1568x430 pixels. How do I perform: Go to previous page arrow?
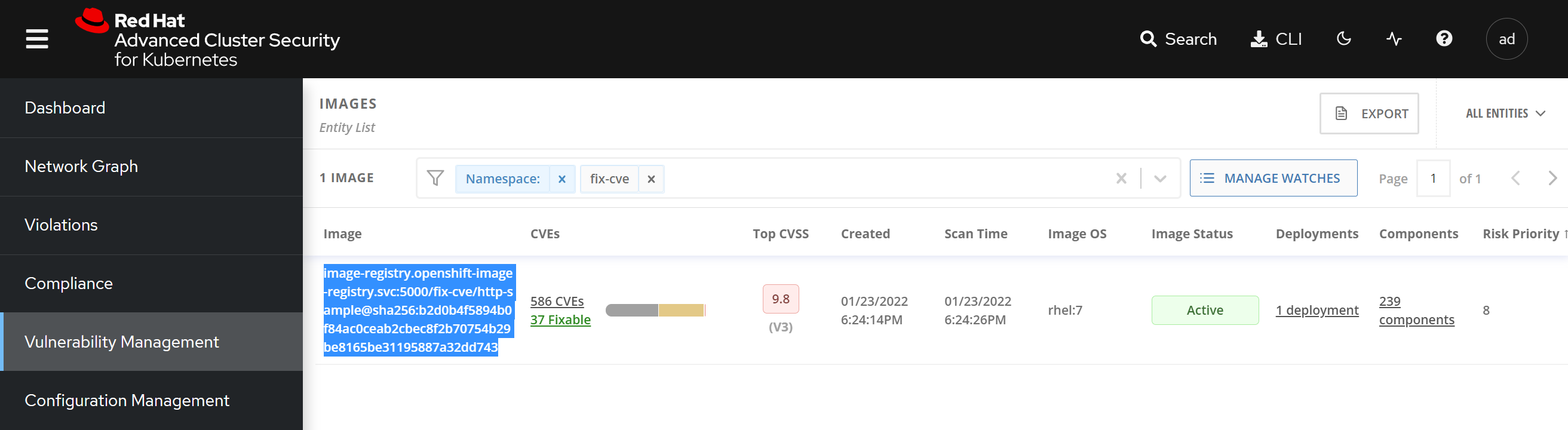[1515, 178]
